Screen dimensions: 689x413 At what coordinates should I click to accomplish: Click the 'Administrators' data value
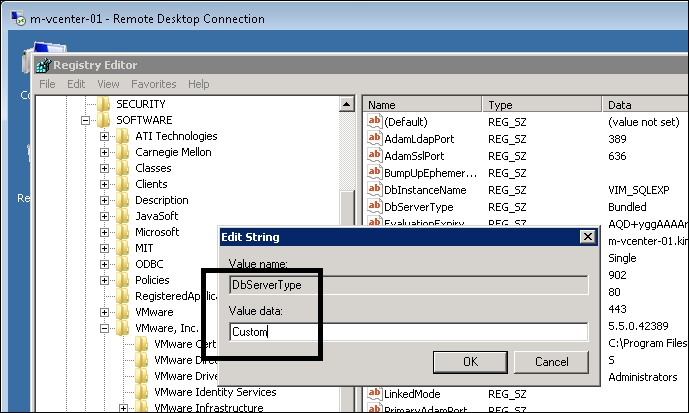click(642, 377)
